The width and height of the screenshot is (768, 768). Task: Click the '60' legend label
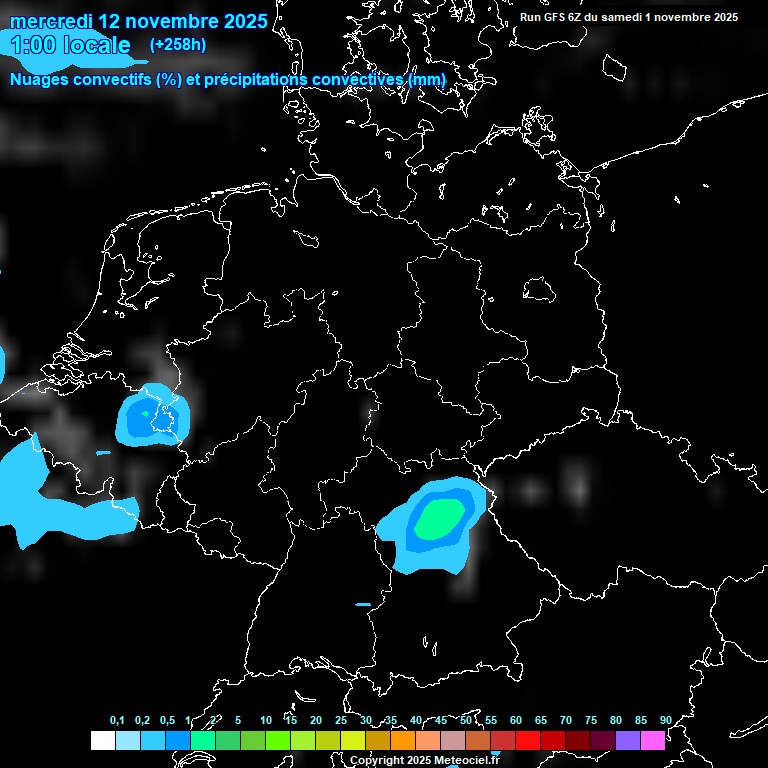[516, 720]
